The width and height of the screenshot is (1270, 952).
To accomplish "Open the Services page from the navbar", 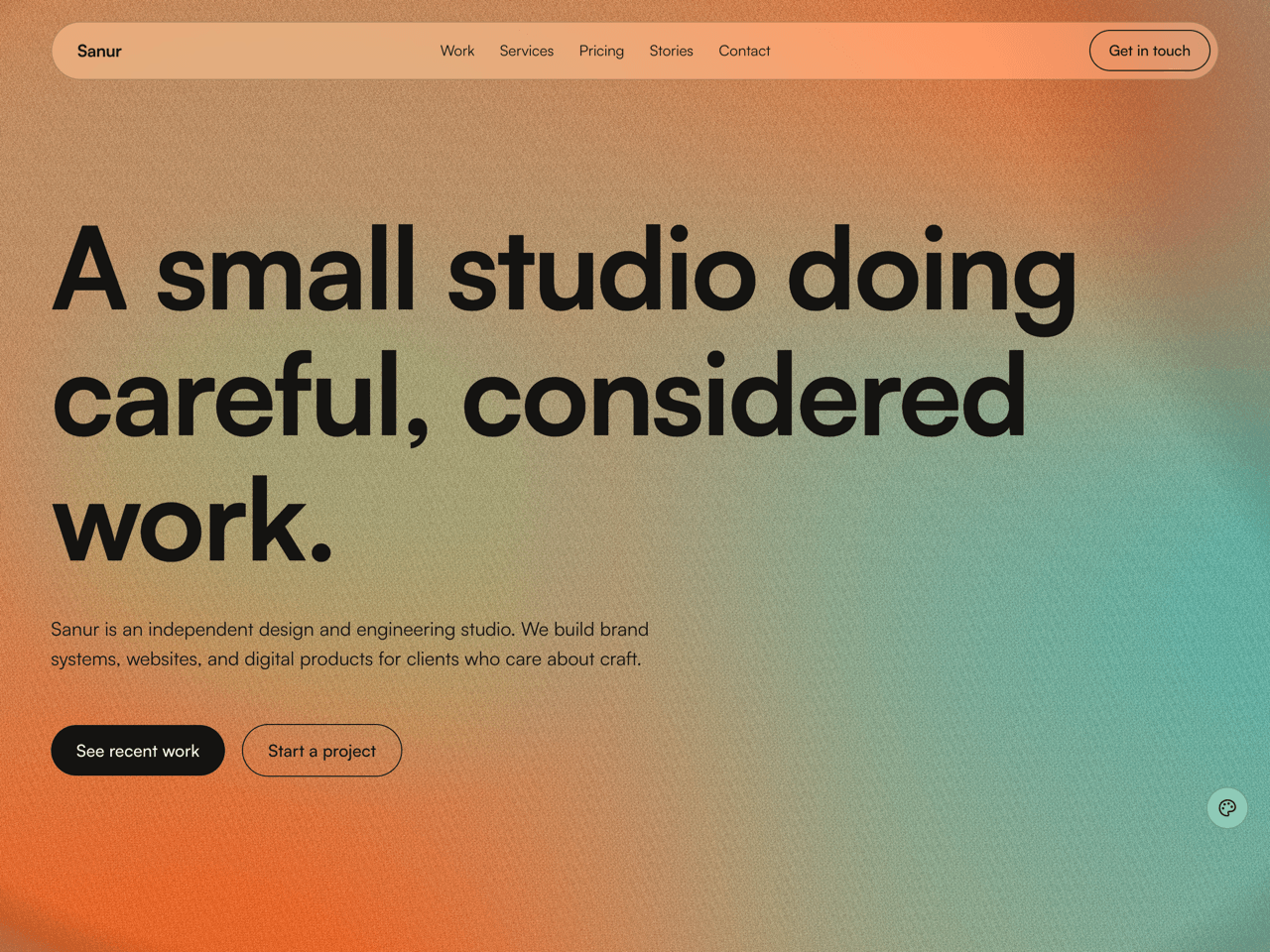I will 526,51.
